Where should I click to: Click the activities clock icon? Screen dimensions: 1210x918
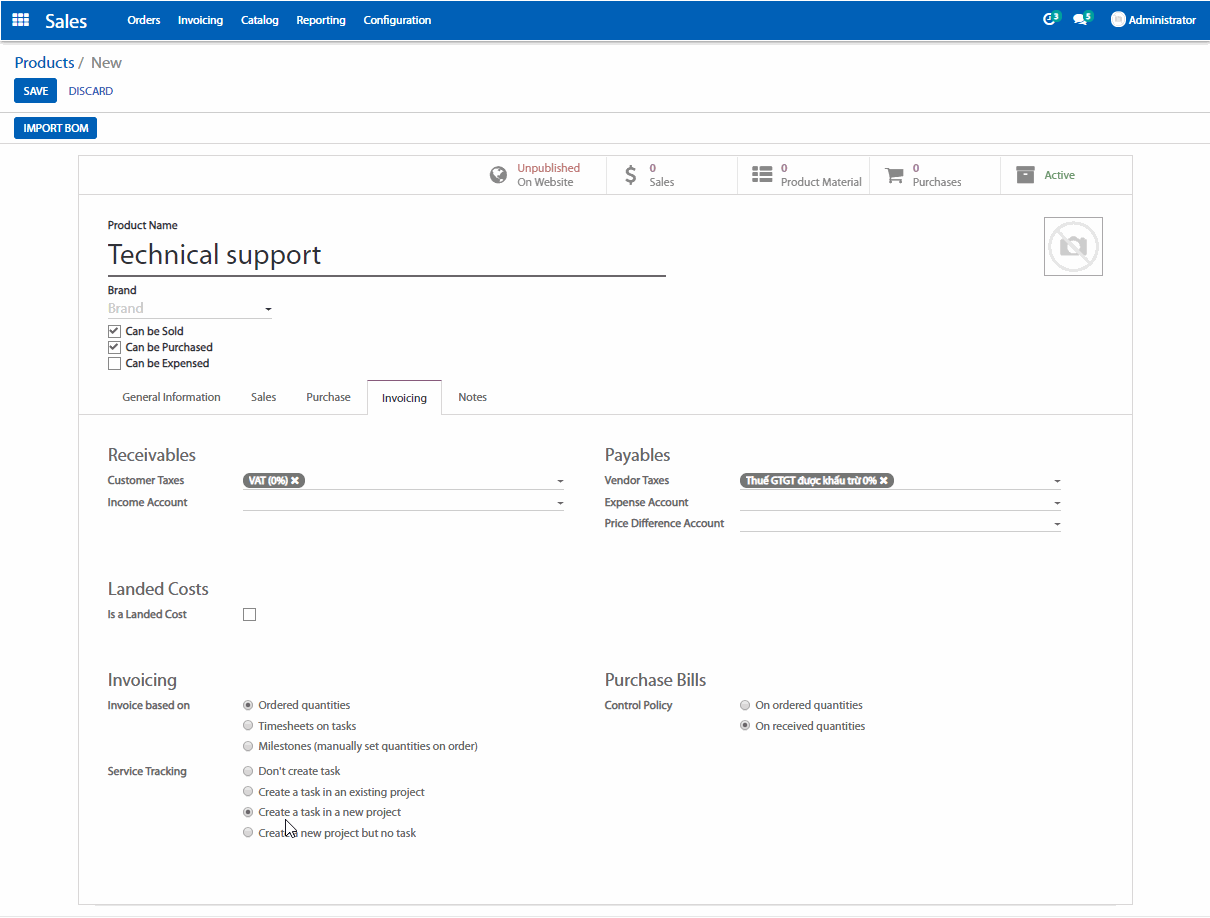click(x=1049, y=20)
